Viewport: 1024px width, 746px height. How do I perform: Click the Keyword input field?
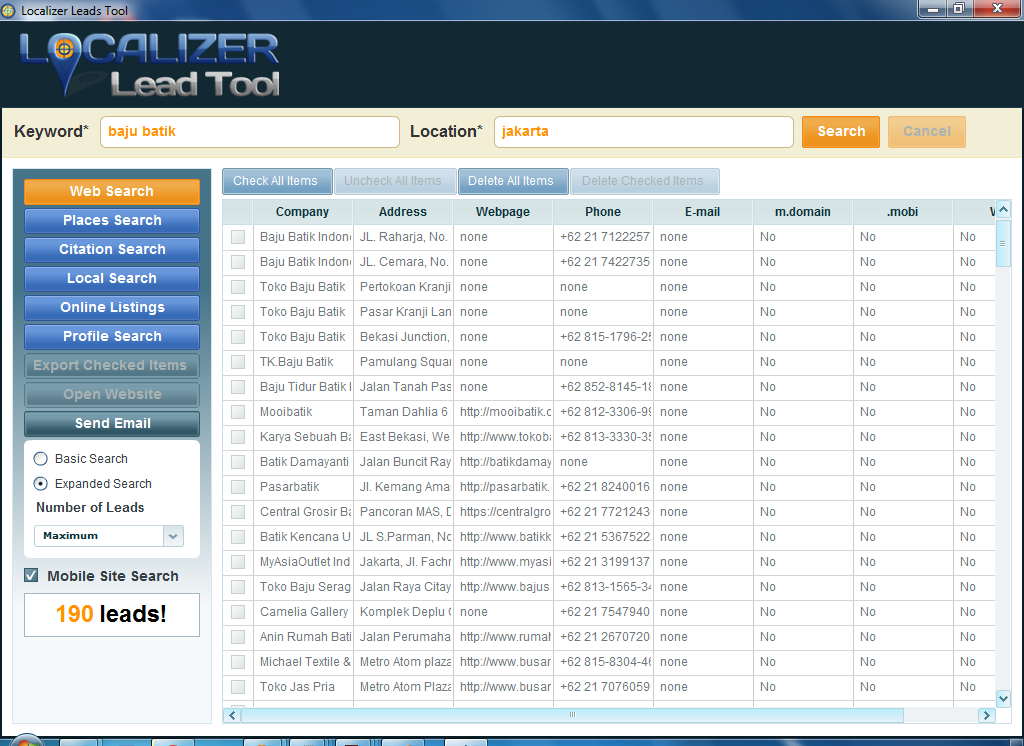tap(249, 132)
